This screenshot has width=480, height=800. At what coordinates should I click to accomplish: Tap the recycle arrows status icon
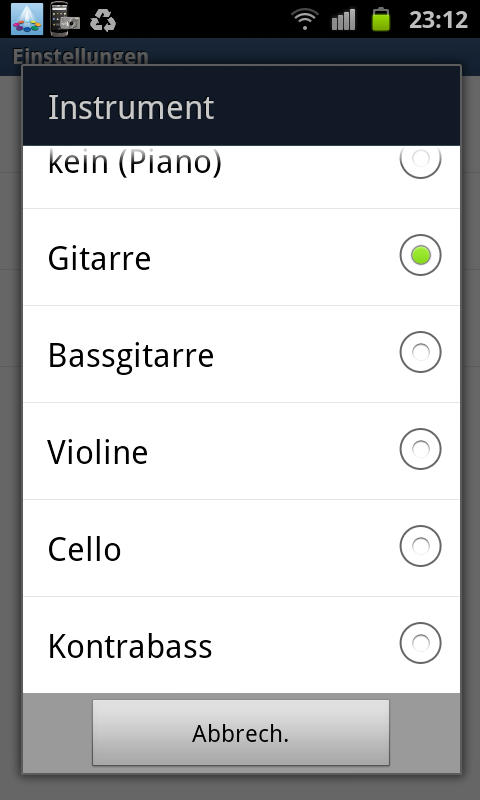103,21
